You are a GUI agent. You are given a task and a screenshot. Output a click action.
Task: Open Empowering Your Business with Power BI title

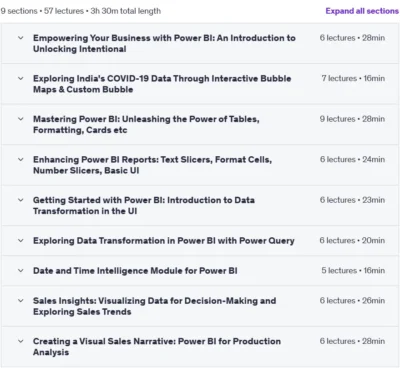coord(164,43)
